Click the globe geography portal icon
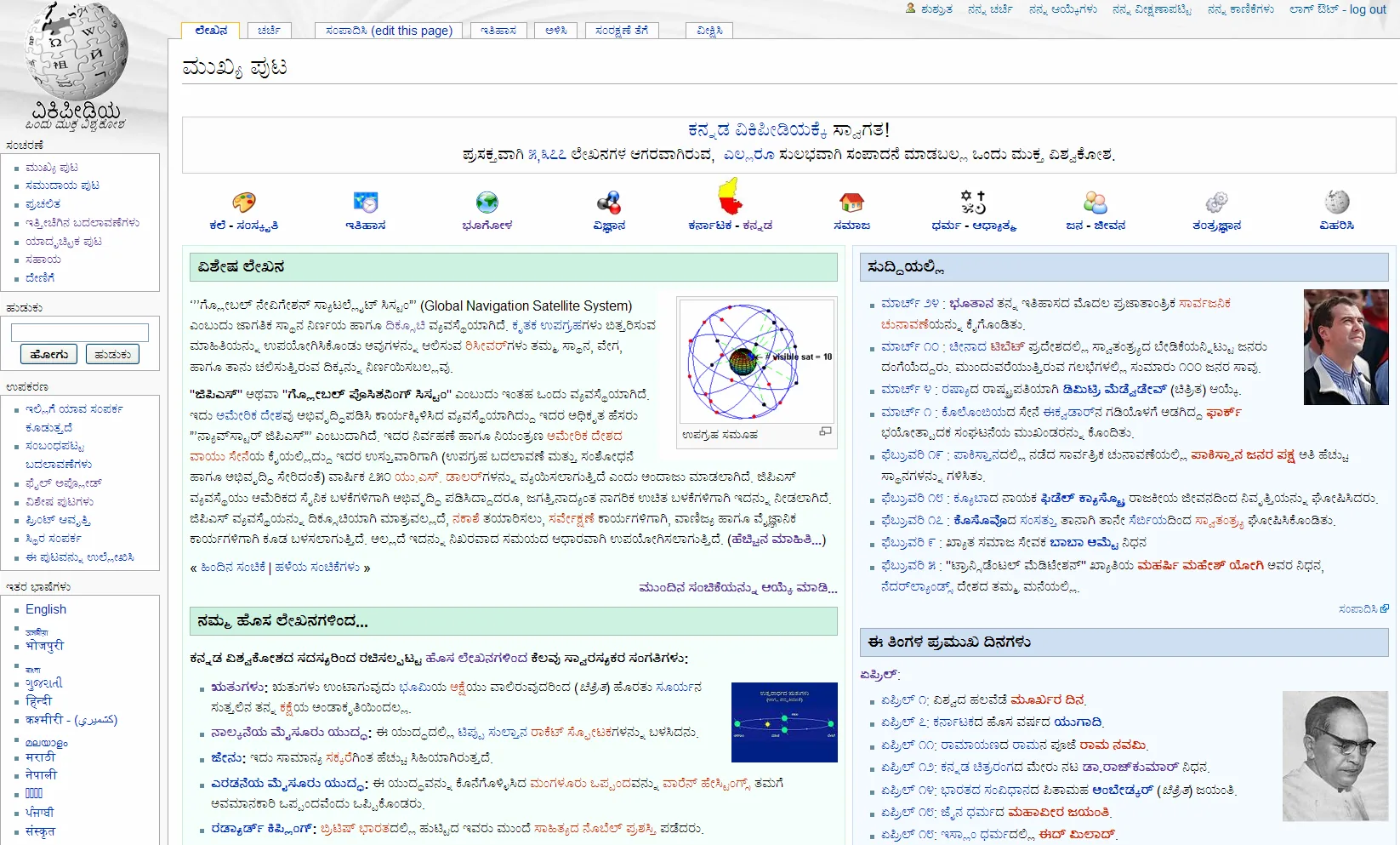1400x845 pixels. point(487,203)
